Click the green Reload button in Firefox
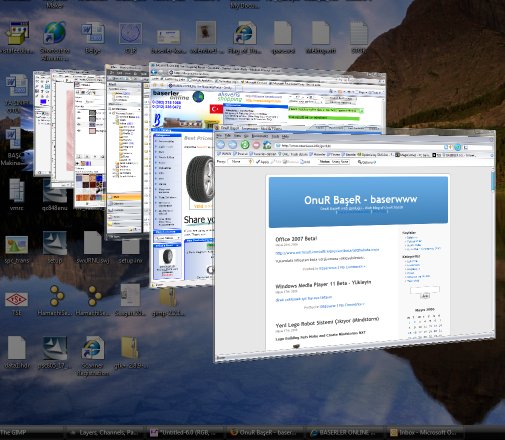This screenshot has width=505, height=440. [245, 145]
